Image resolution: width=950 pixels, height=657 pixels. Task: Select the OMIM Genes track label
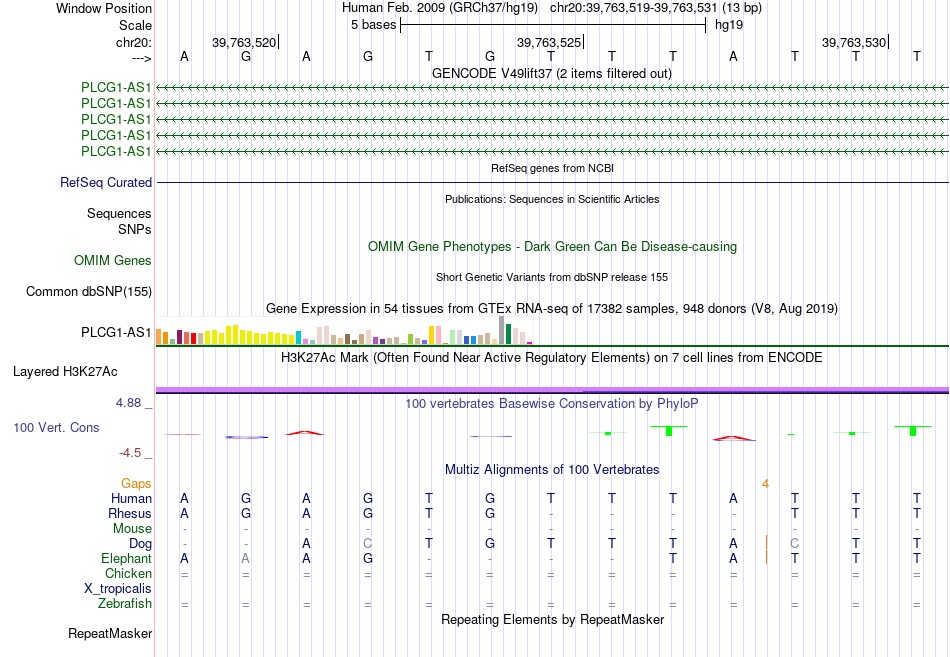[x=113, y=261]
